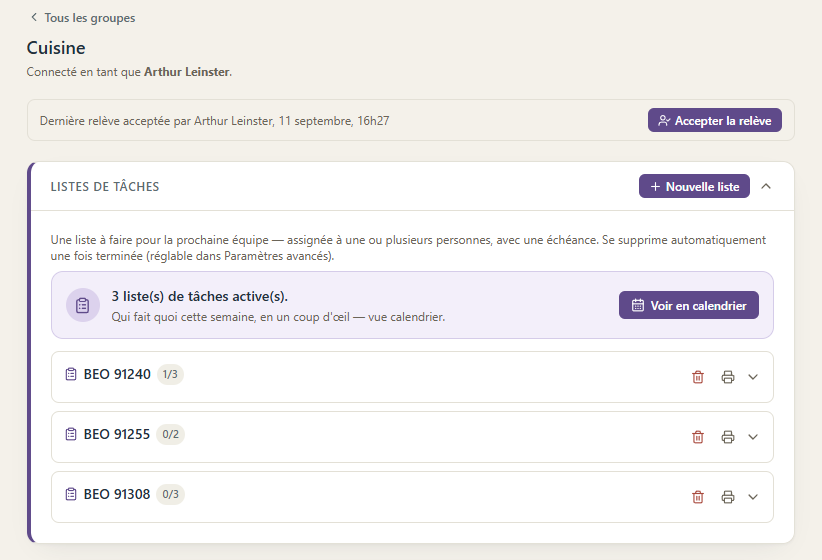Click the Cuisine group heading

(x=56, y=48)
